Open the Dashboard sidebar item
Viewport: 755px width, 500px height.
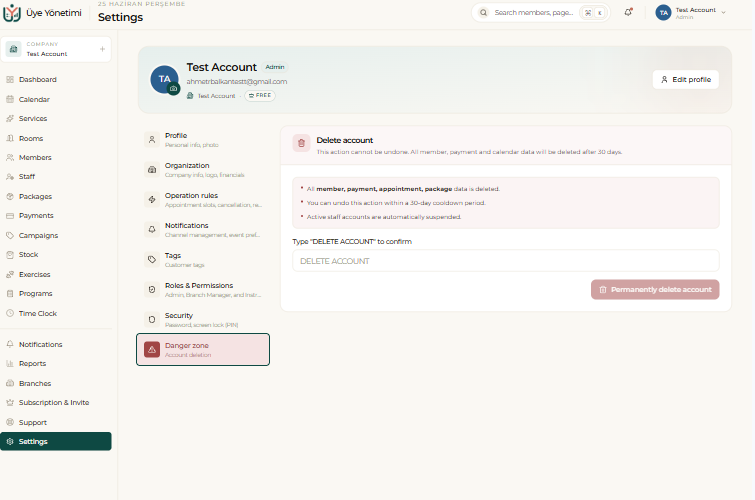point(55,79)
